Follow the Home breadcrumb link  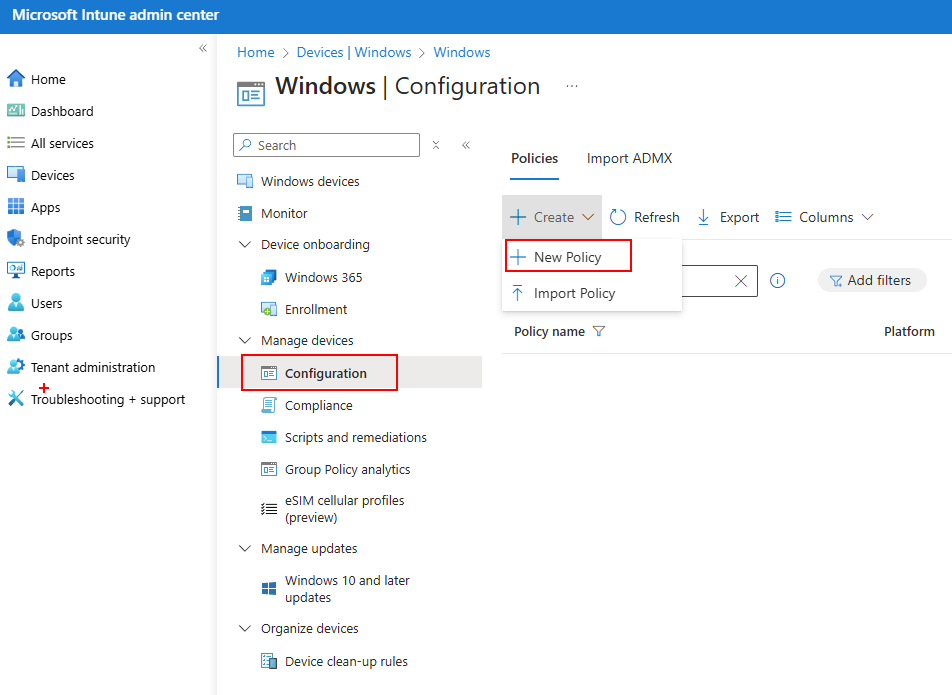coord(256,52)
